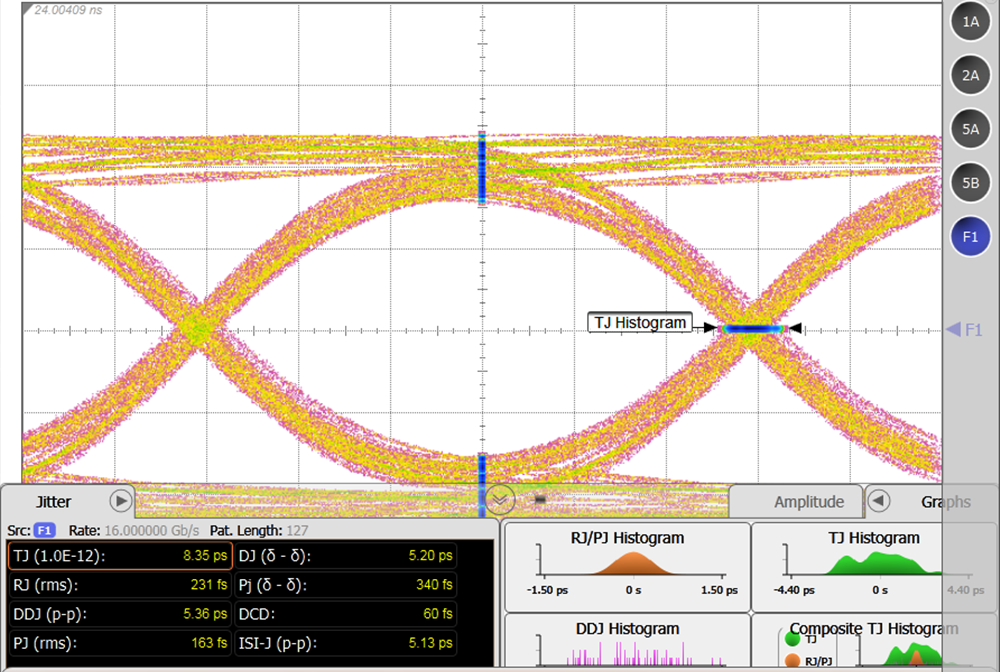Toggle channel 1A display
The image size is (1000, 672).
tap(970, 21)
